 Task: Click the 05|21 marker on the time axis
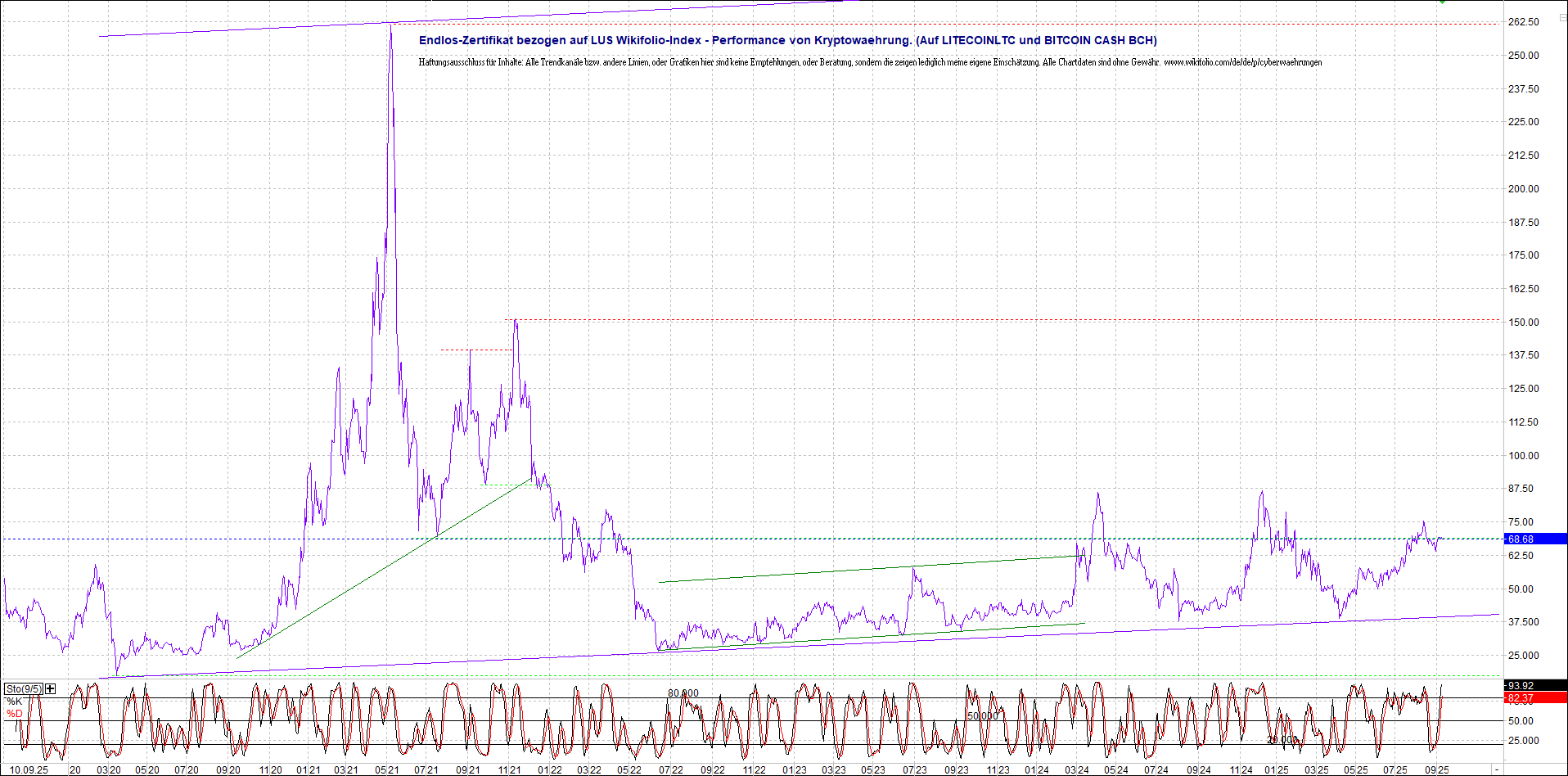tap(387, 770)
